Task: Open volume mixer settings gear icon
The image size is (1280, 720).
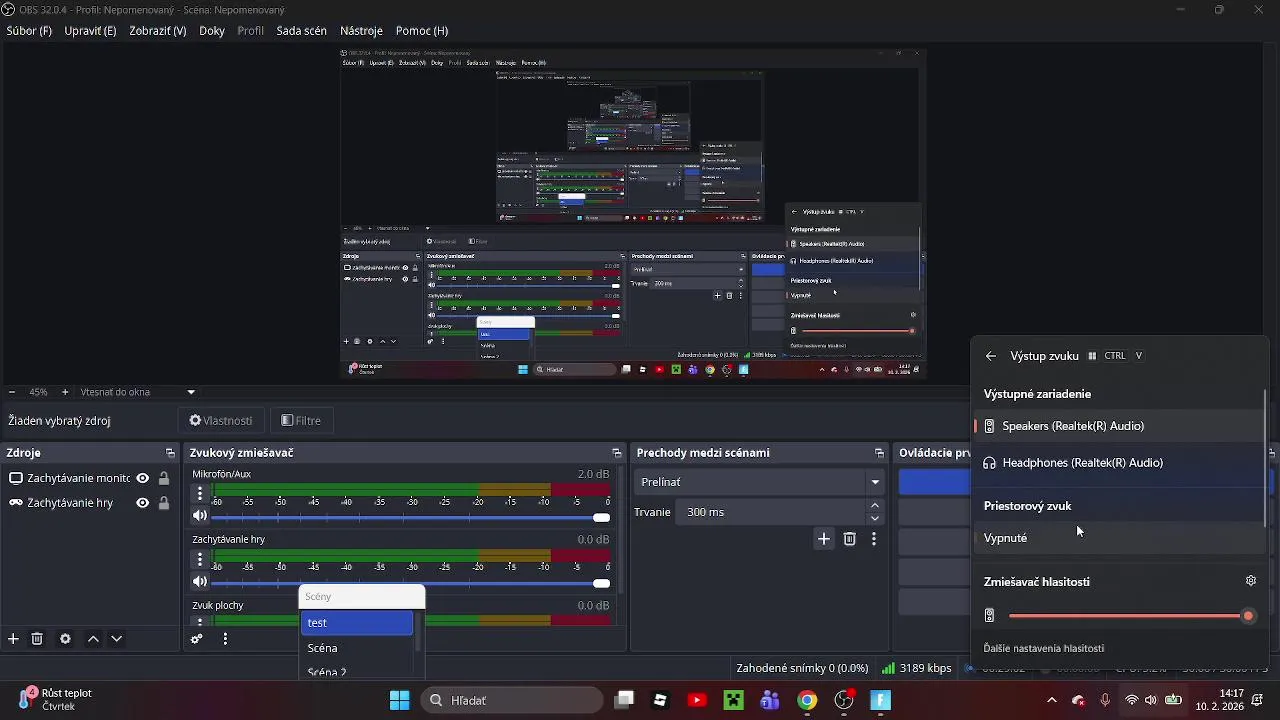Action: pyautogui.click(x=1251, y=581)
